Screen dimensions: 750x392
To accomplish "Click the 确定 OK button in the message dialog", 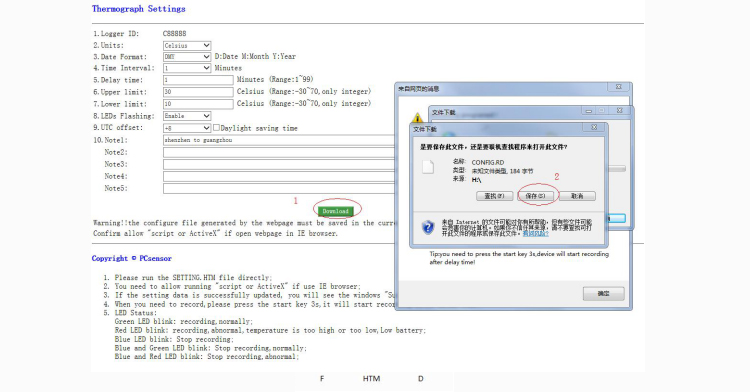I will point(604,294).
